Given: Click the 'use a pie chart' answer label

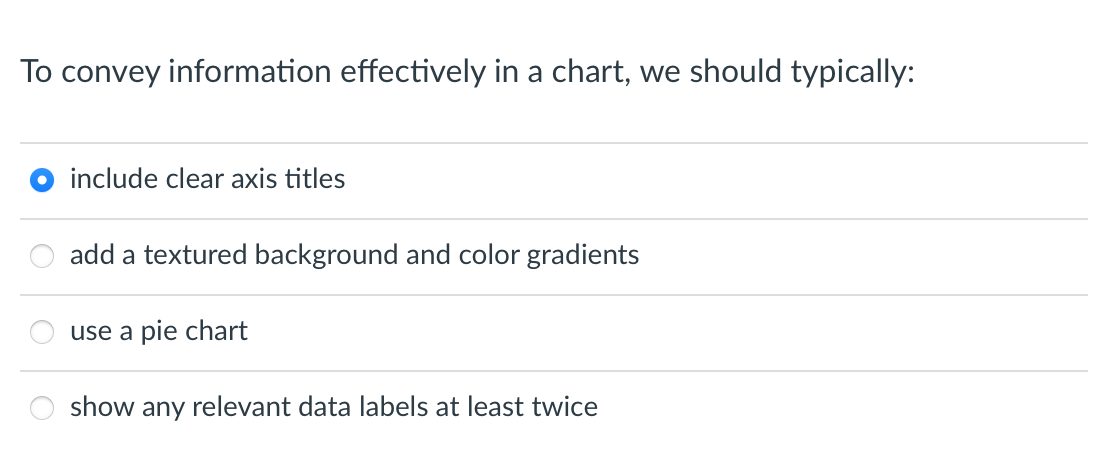Looking at the screenshot, I should point(158,332).
